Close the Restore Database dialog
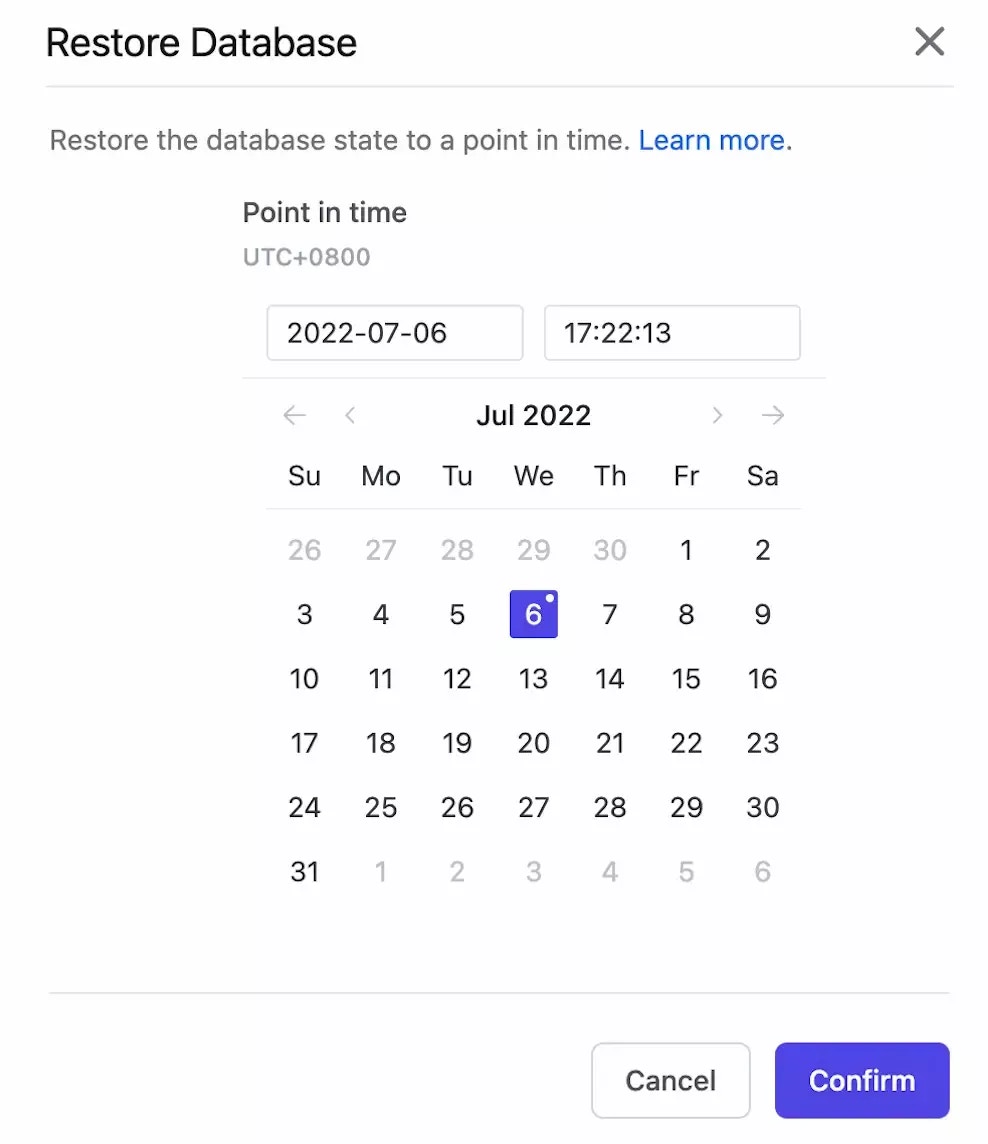Image resolution: width=988 pixels, height=1144 pixels. pyautogui.click(x=929, y=42)
